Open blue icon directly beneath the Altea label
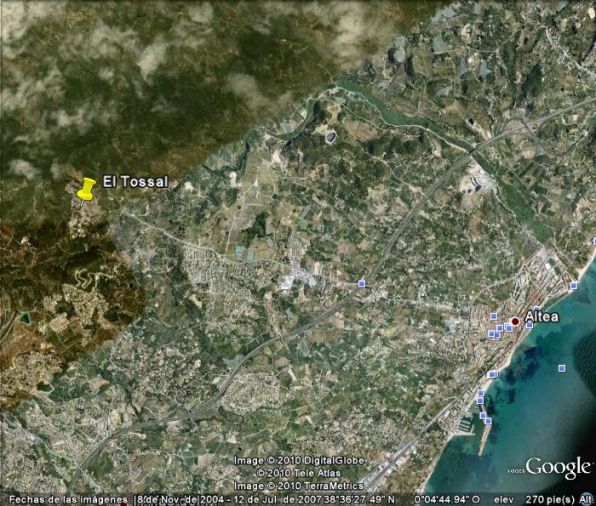The height and width of the screenshot is (506, 596). 529,325
